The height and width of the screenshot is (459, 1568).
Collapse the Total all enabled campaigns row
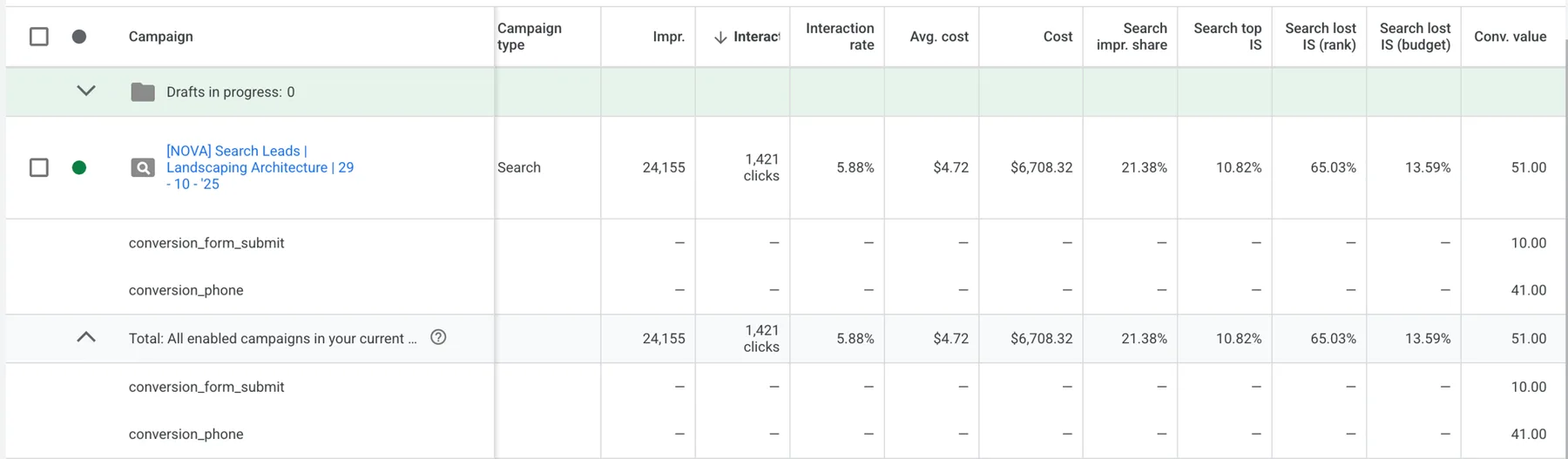[86, 337]
